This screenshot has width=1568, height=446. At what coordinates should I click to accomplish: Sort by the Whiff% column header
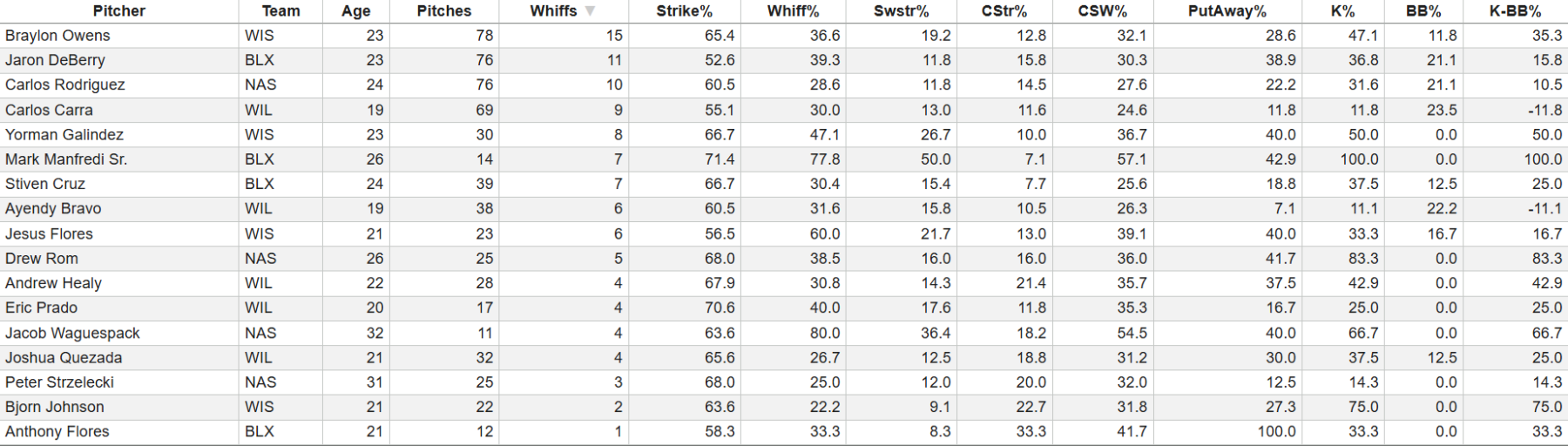click(793, 11)
